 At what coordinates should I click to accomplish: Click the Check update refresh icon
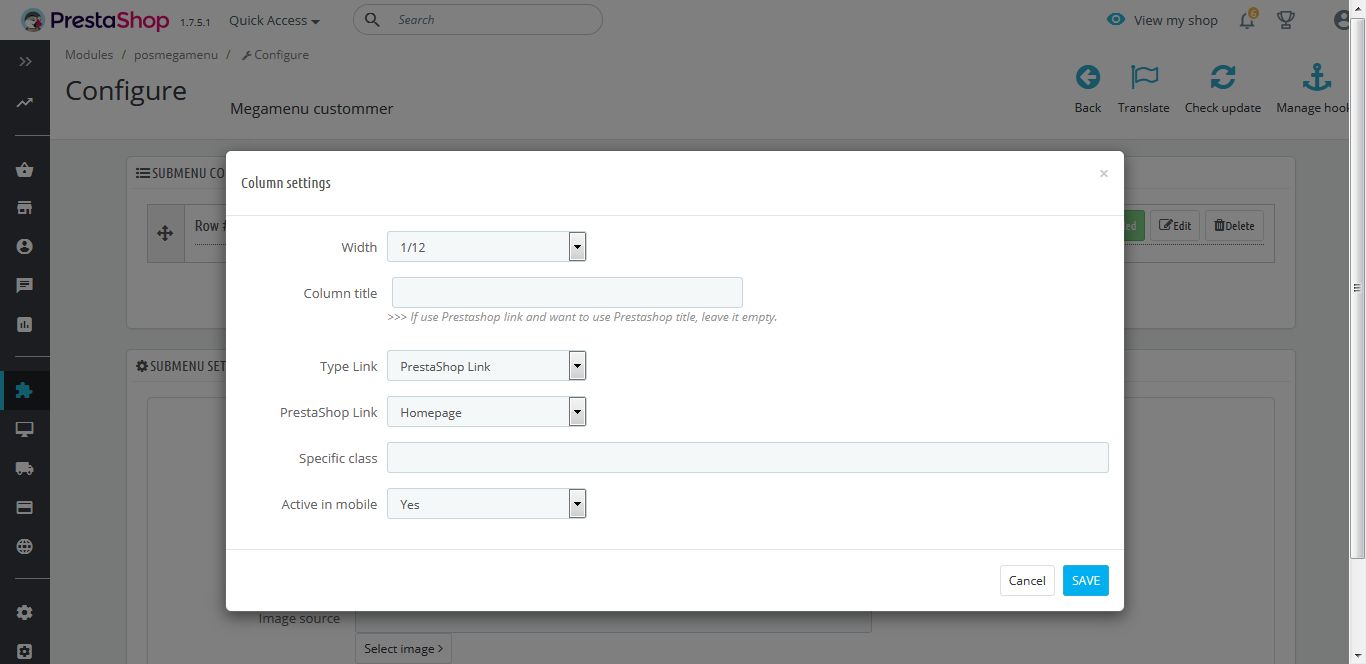[x=1222, y=78]
